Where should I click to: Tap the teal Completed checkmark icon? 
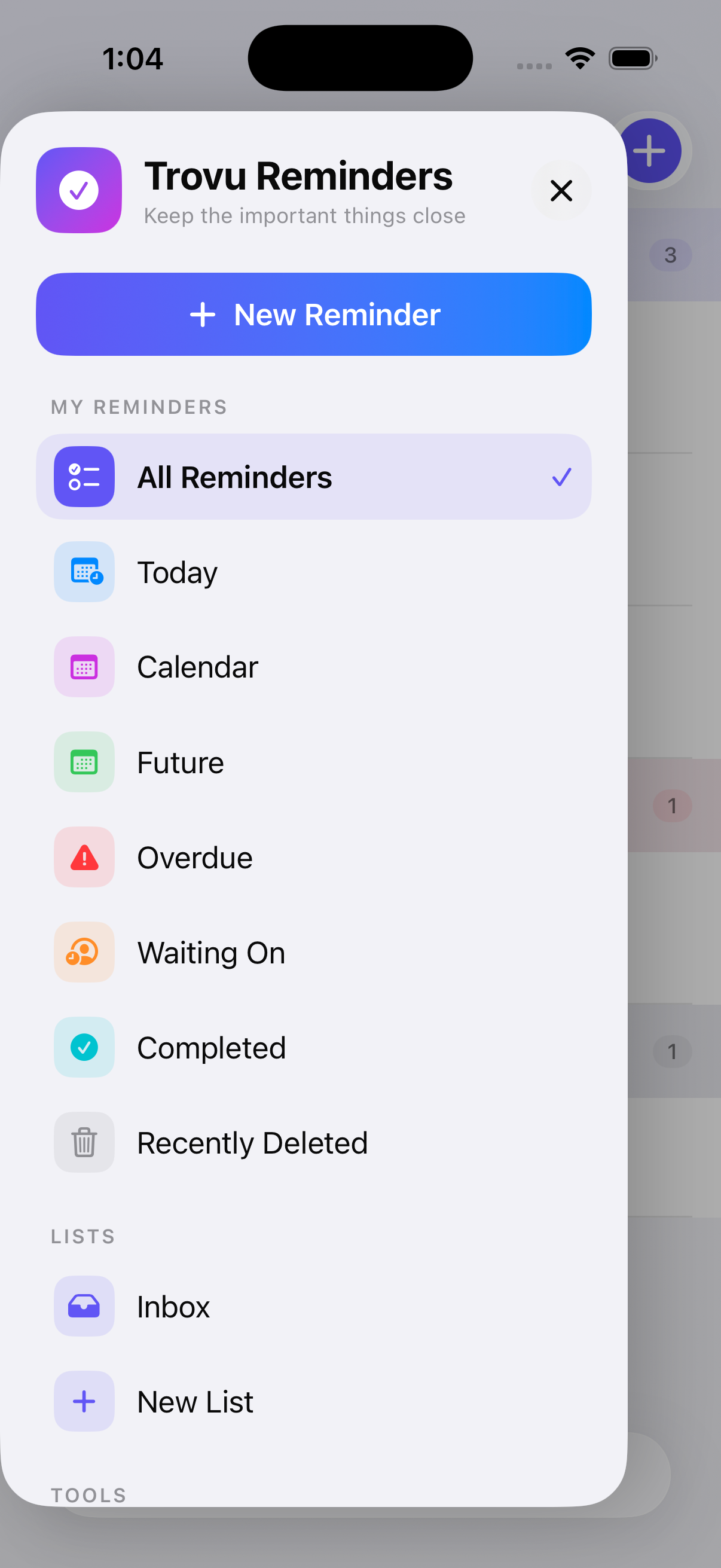[x=84, y=1047]
